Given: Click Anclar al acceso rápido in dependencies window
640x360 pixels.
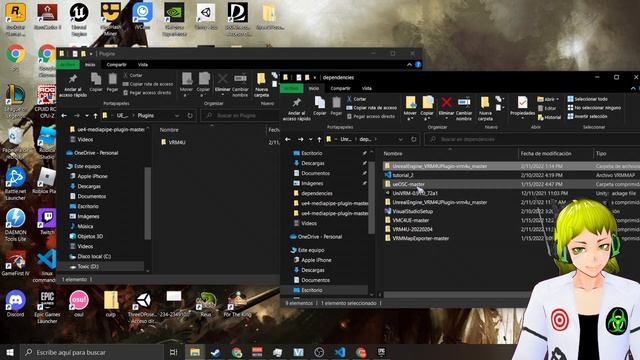Looking at the screenshot, I should coord(296,109).
